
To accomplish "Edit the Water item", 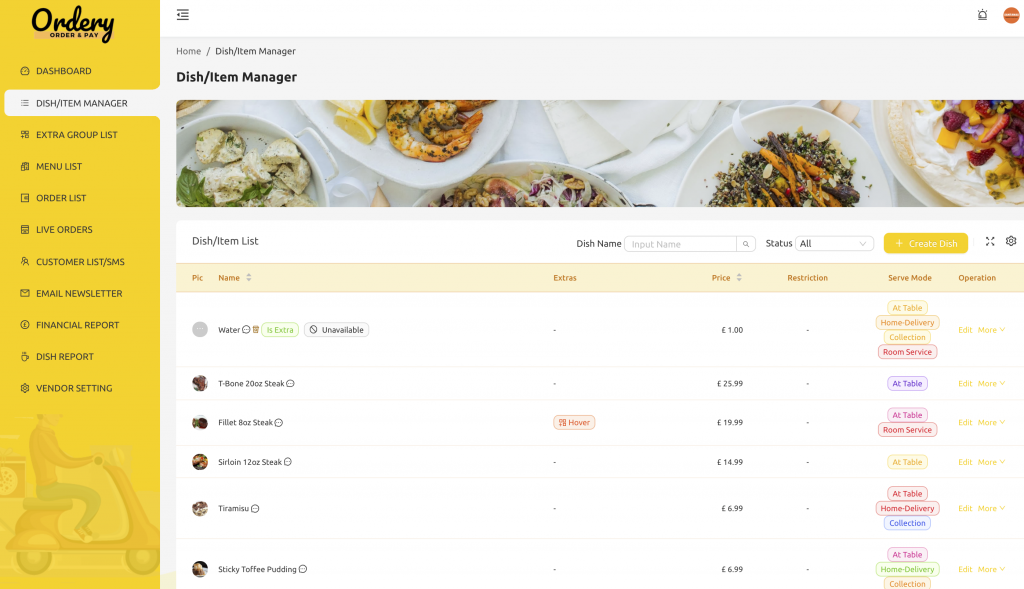I will click(965, 330).
